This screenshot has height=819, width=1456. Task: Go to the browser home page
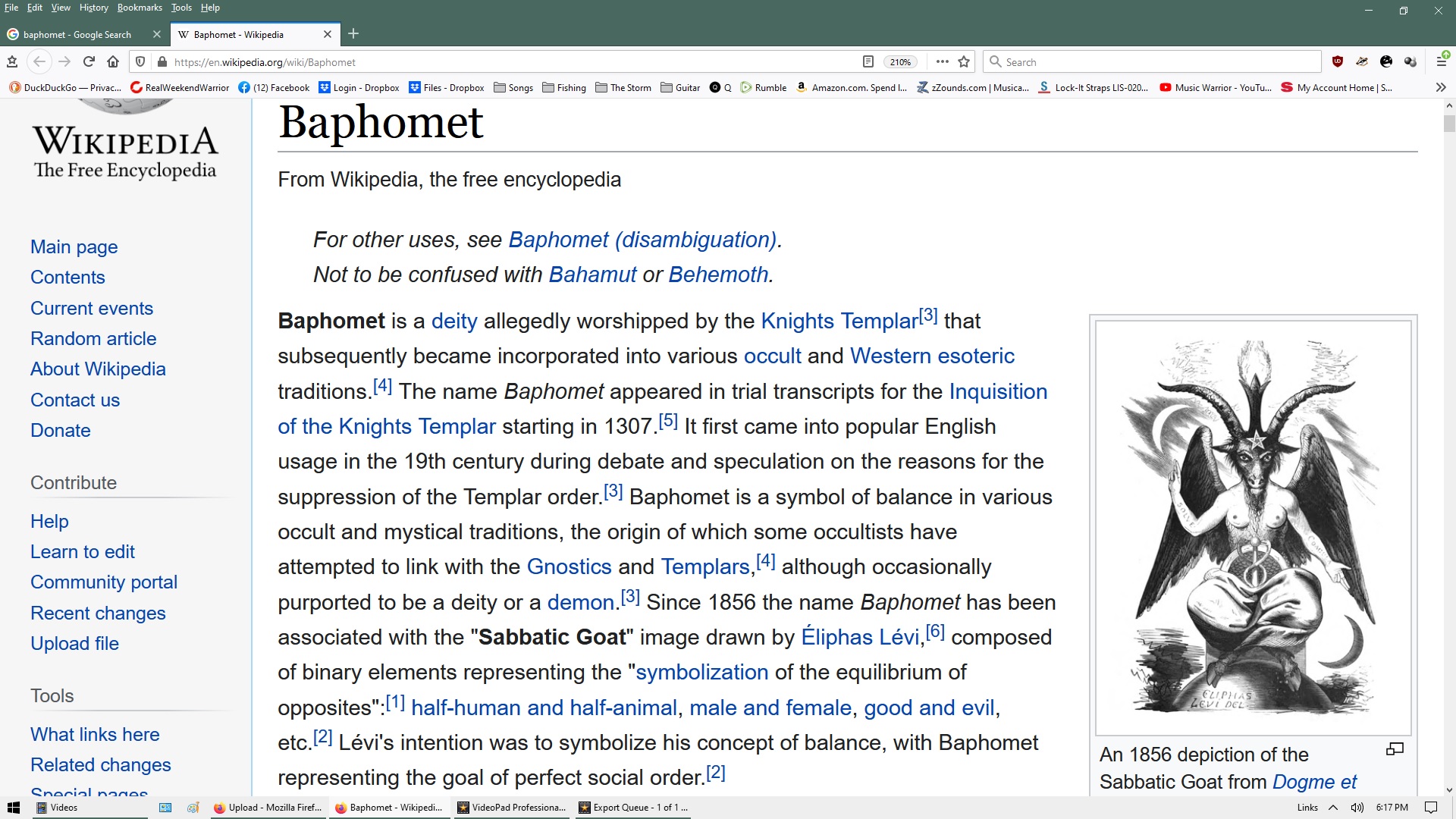point(113,62)
